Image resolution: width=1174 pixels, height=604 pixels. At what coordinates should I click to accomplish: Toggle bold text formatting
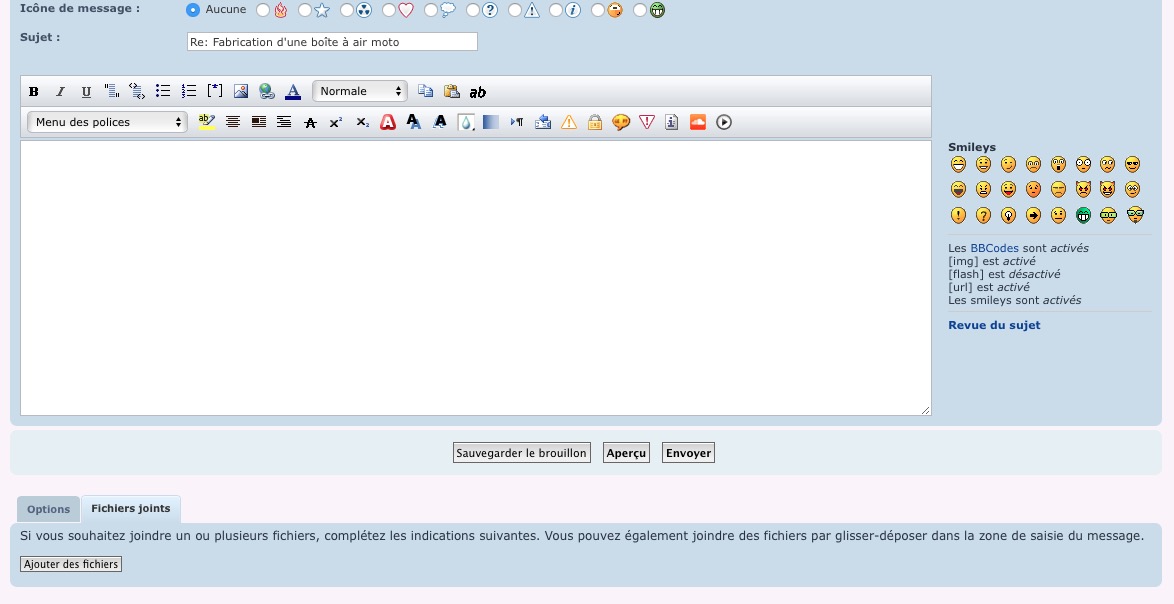pyautogui.click(x=34, y=92)
